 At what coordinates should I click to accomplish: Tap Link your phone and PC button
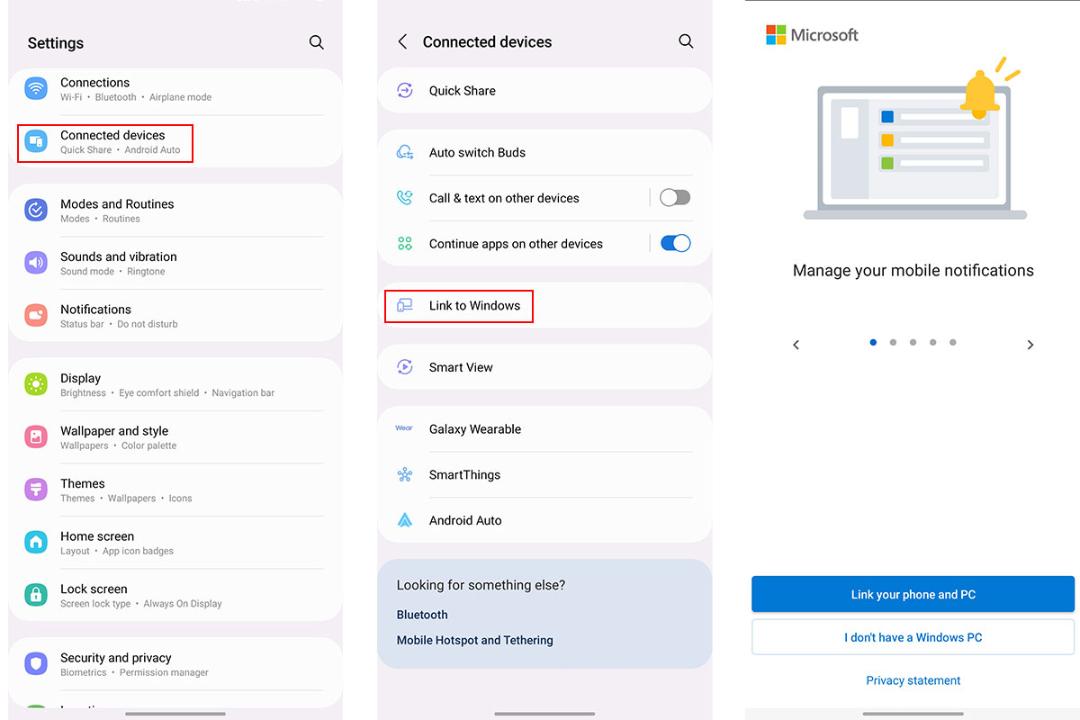913,594
